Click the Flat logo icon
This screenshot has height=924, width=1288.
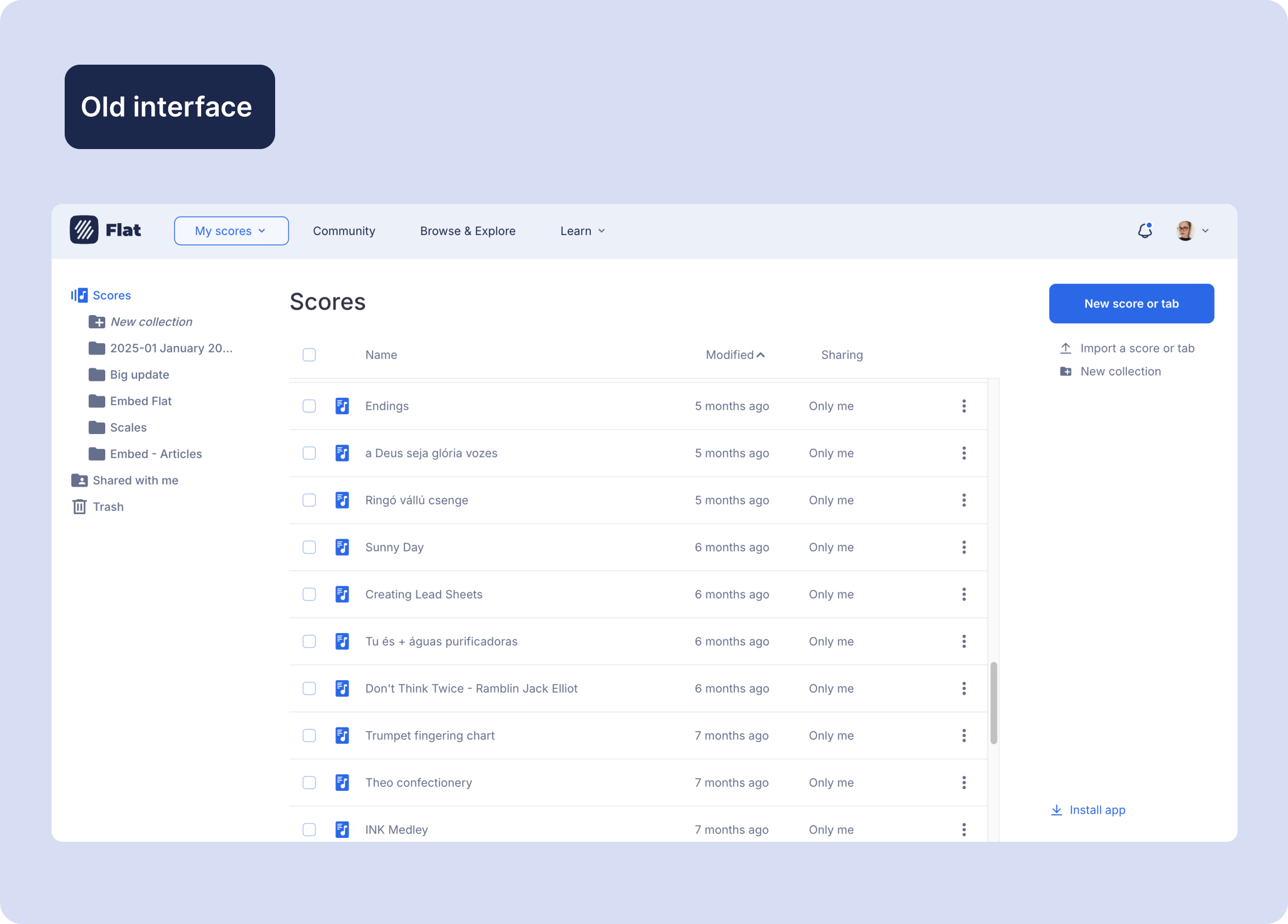84,230
